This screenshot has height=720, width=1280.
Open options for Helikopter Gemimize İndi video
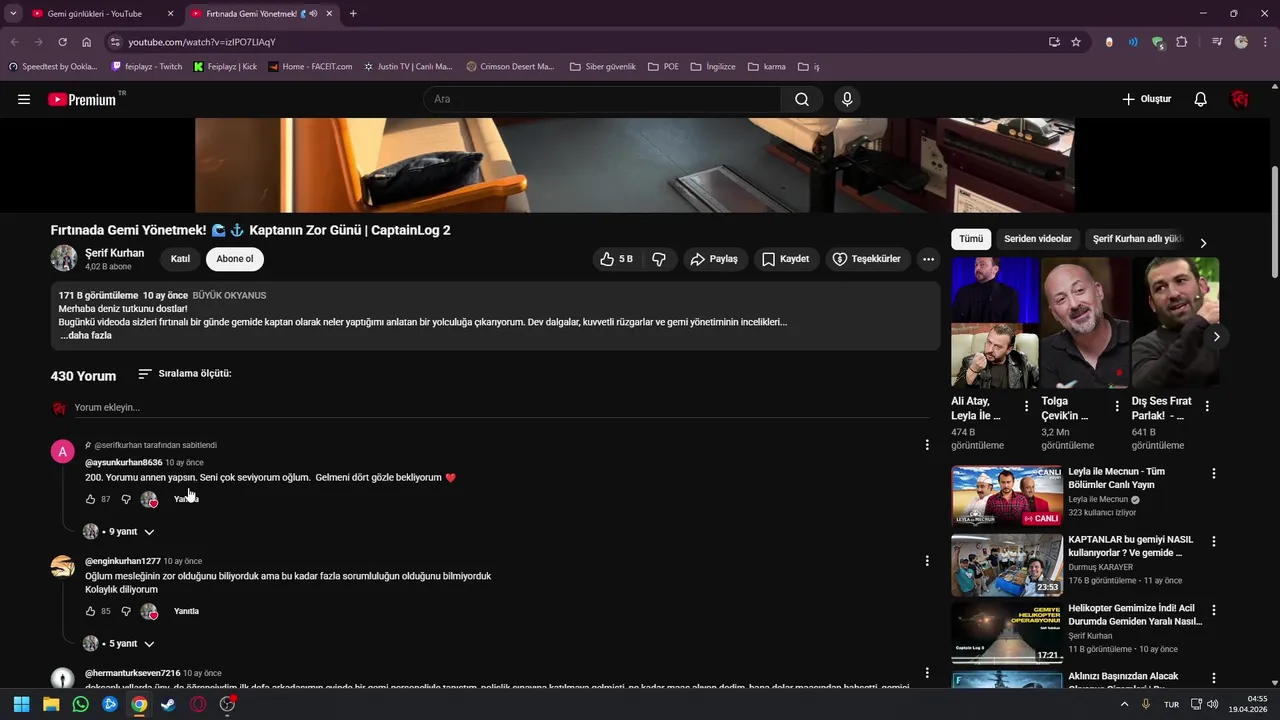1214,609
